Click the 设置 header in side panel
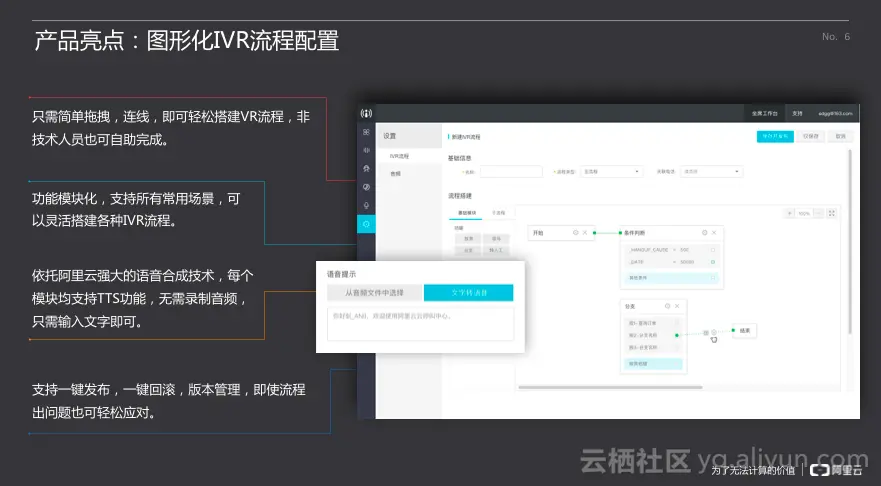 pyautogui.click(x=409, y=136)
